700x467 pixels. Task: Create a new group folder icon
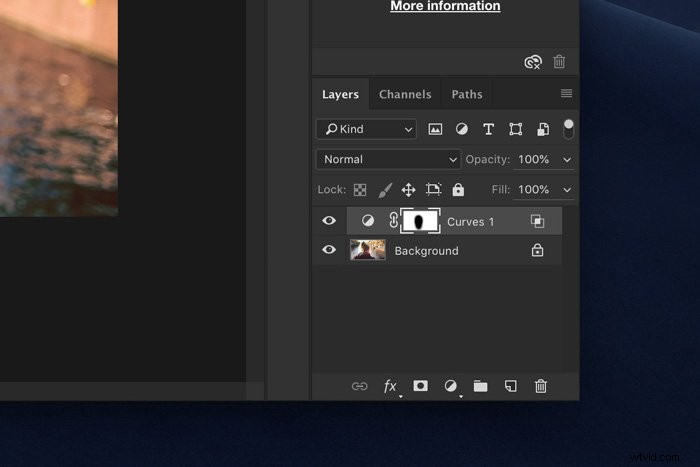pos(480,386)
